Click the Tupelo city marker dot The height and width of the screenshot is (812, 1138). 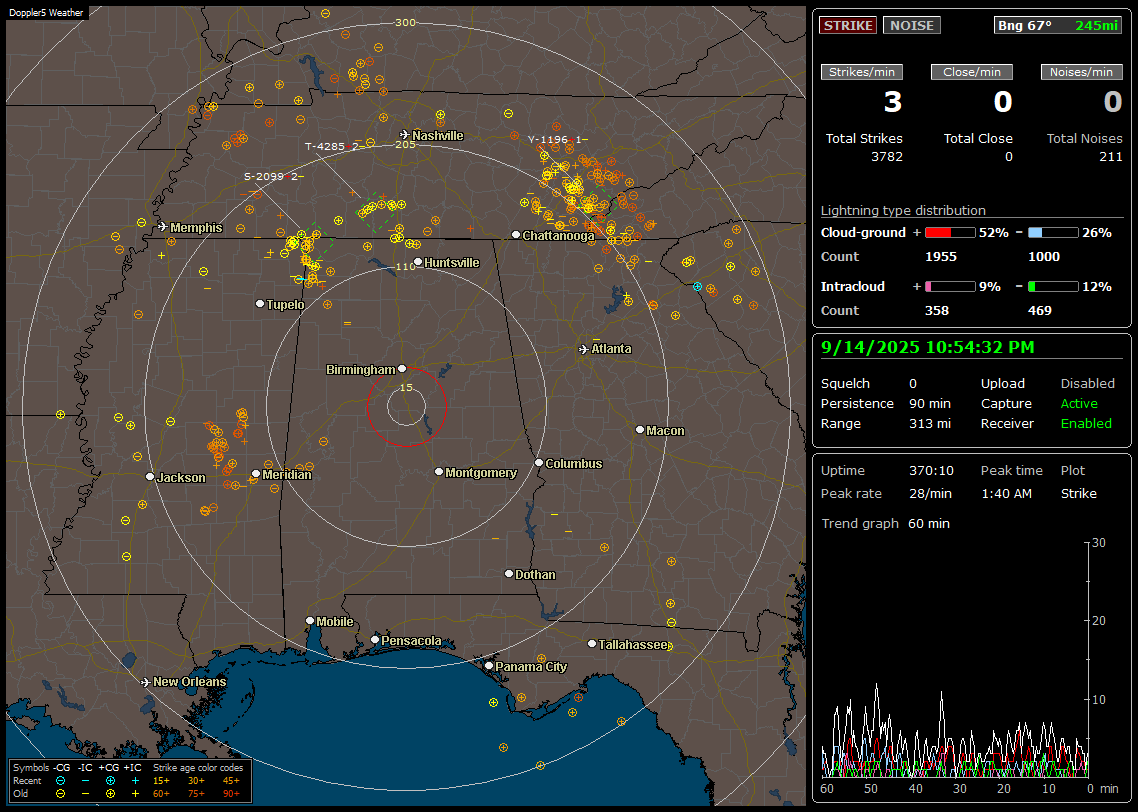tap(260, 304)
